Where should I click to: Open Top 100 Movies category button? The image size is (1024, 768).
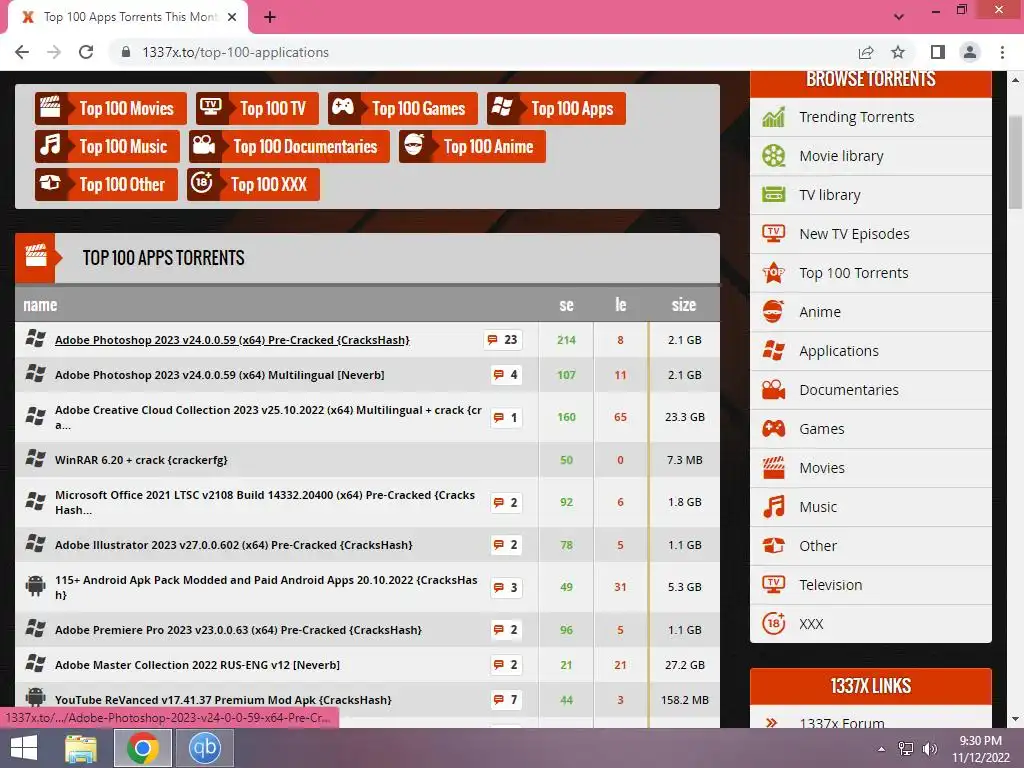(x=110, y=108)
